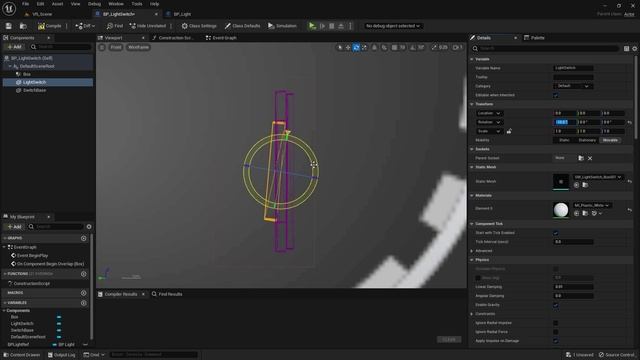Choose the Select mode tool in viewport
The height and width of the screenshot is (360, 640).
[x=340, y=47]
